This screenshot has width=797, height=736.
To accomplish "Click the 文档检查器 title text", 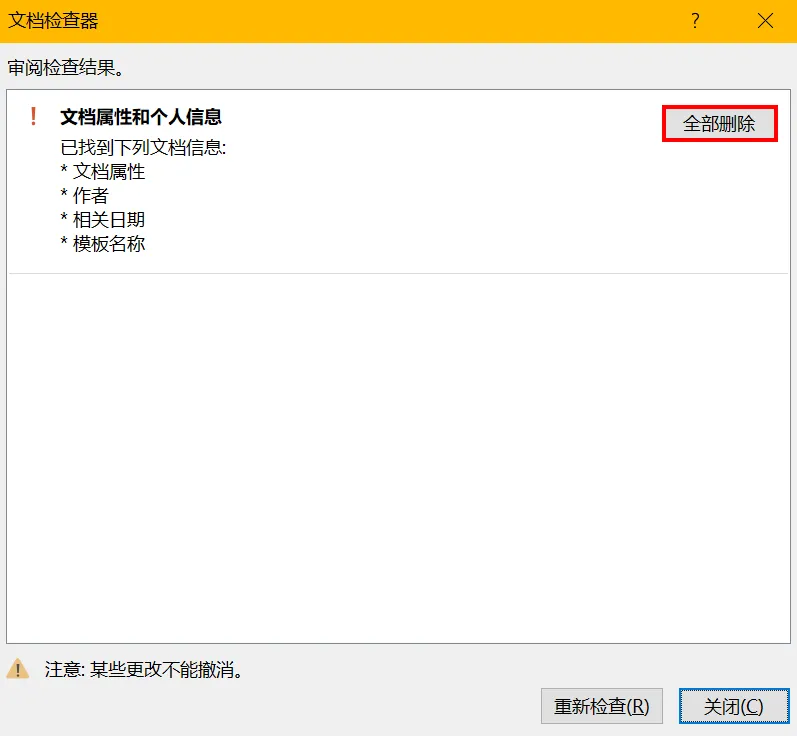I will click(x=53, y=21).
